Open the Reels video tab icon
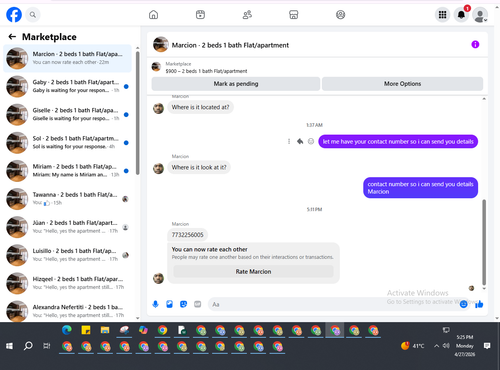The image size is (500, 370). coord(200,15)
